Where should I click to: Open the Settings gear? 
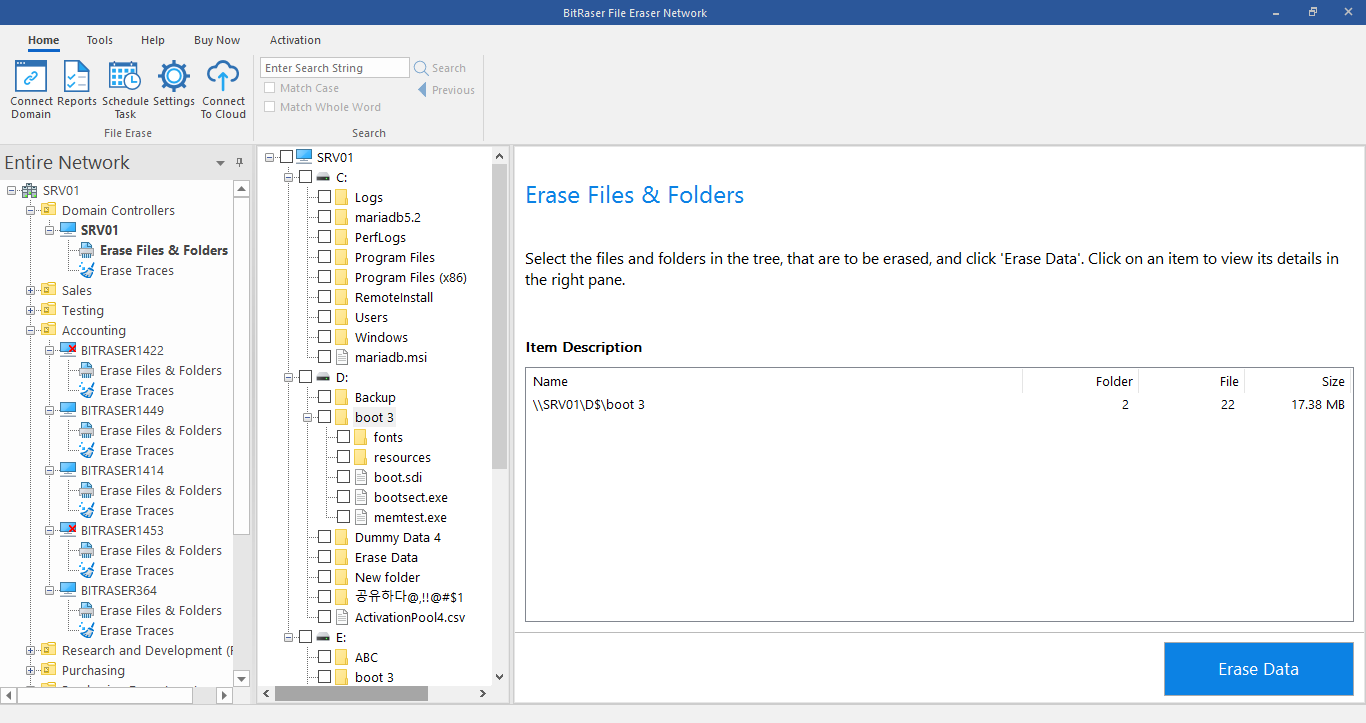click(x=174, y=76)
